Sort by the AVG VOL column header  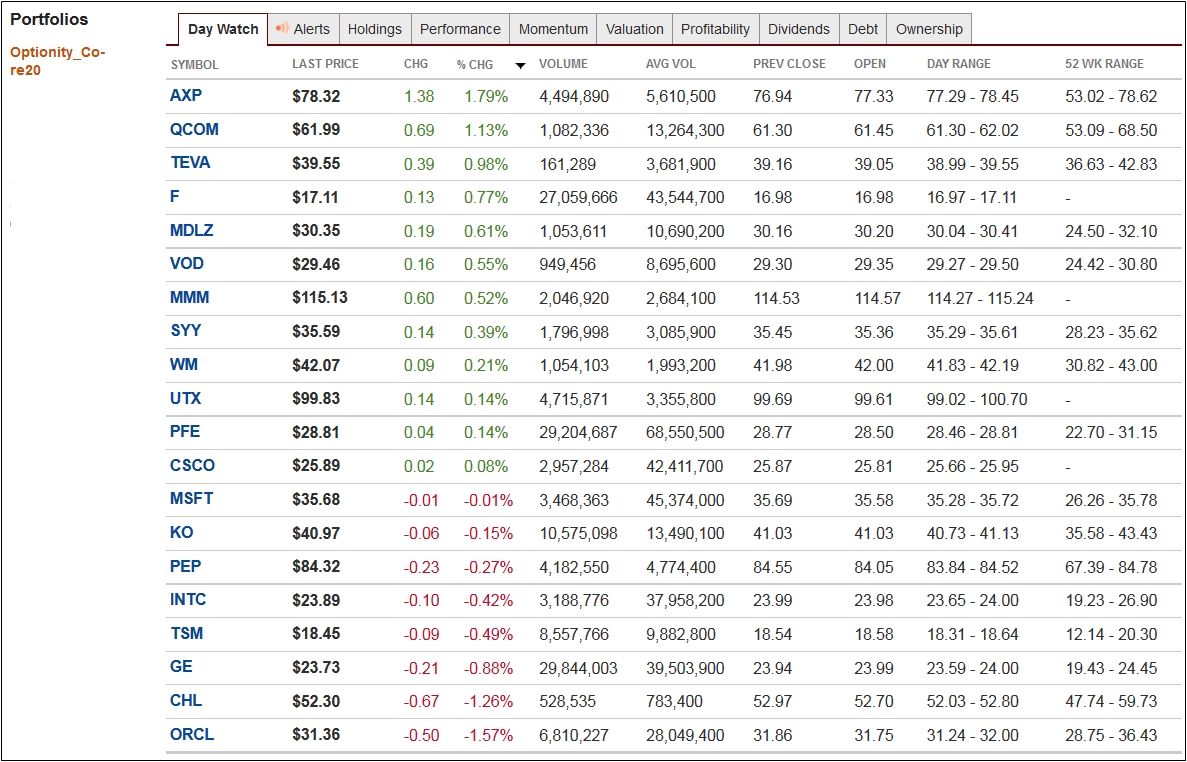pyautogui.click(x=671, y=64)
